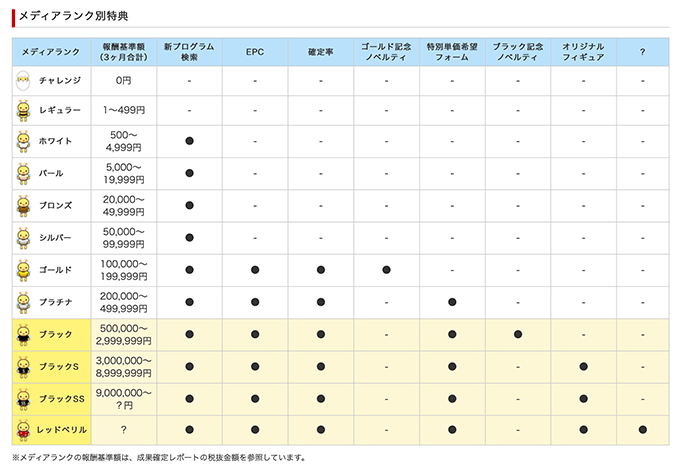
Task: Click the チャレンジ rank bee icon
Action: click(23, 80)
